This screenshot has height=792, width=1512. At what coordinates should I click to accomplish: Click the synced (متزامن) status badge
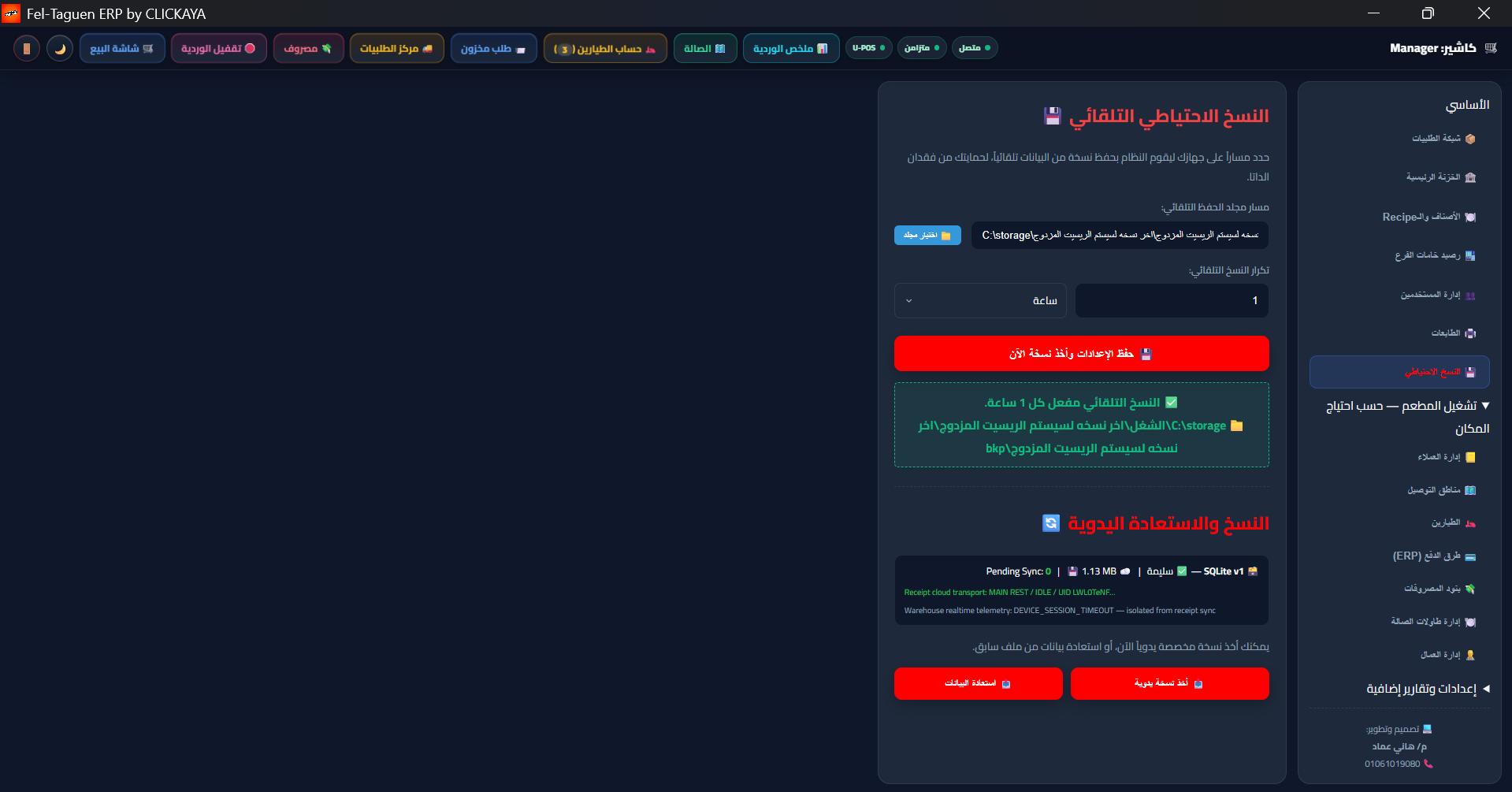[x=922, y=48]
